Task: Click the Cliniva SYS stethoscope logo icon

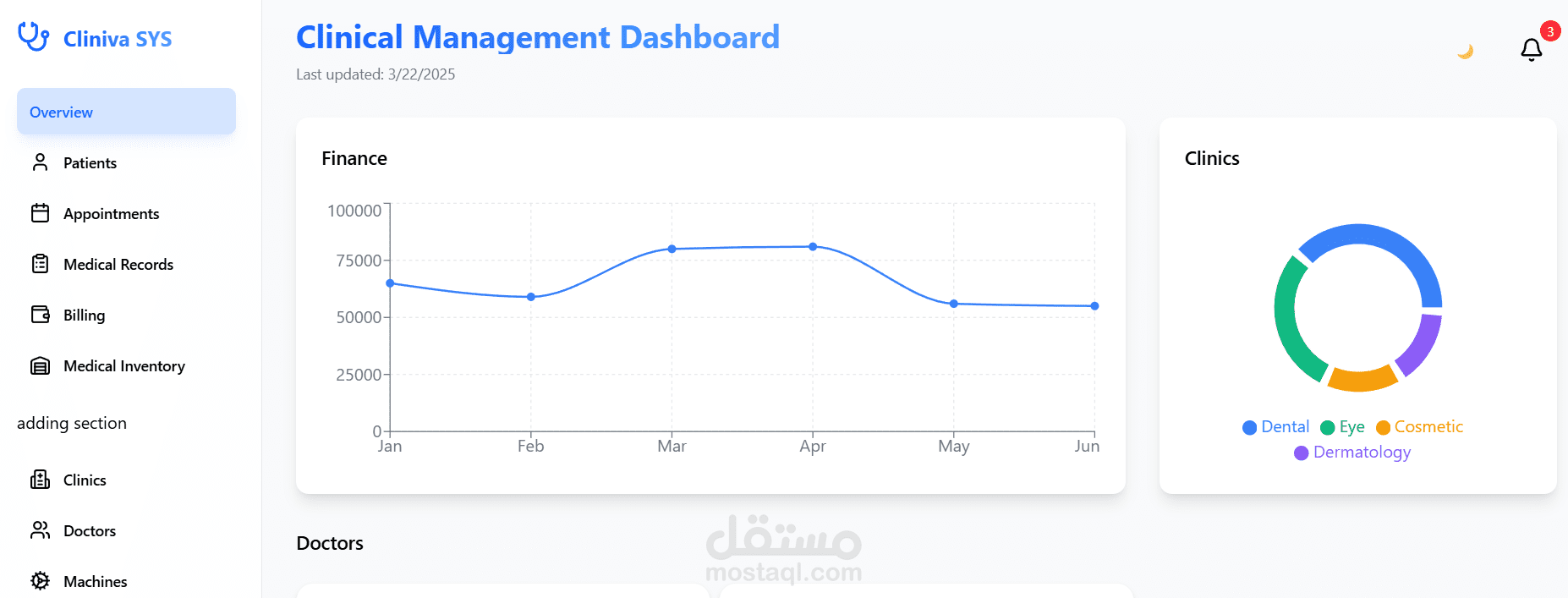Action: pyautogui.click(x=33, y=36)
